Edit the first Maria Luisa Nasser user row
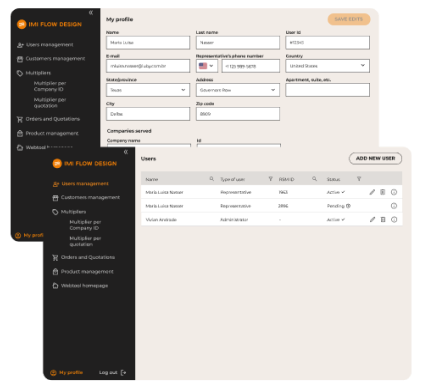428x388 pixels. coord(372,192)
